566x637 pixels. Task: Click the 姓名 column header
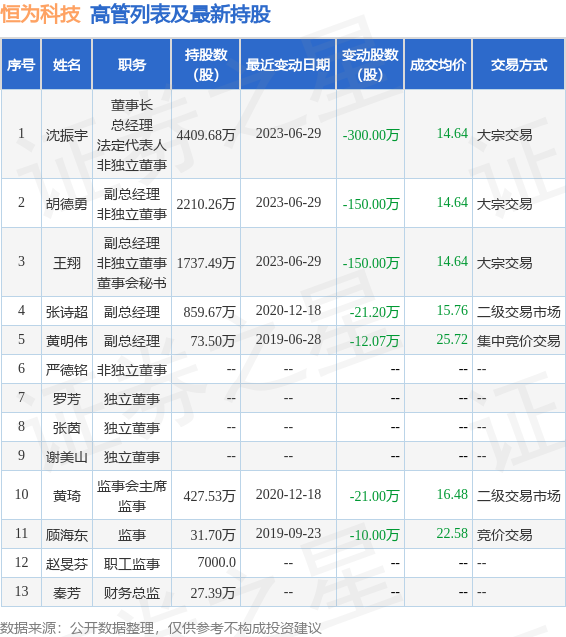(x=67, y=65)
